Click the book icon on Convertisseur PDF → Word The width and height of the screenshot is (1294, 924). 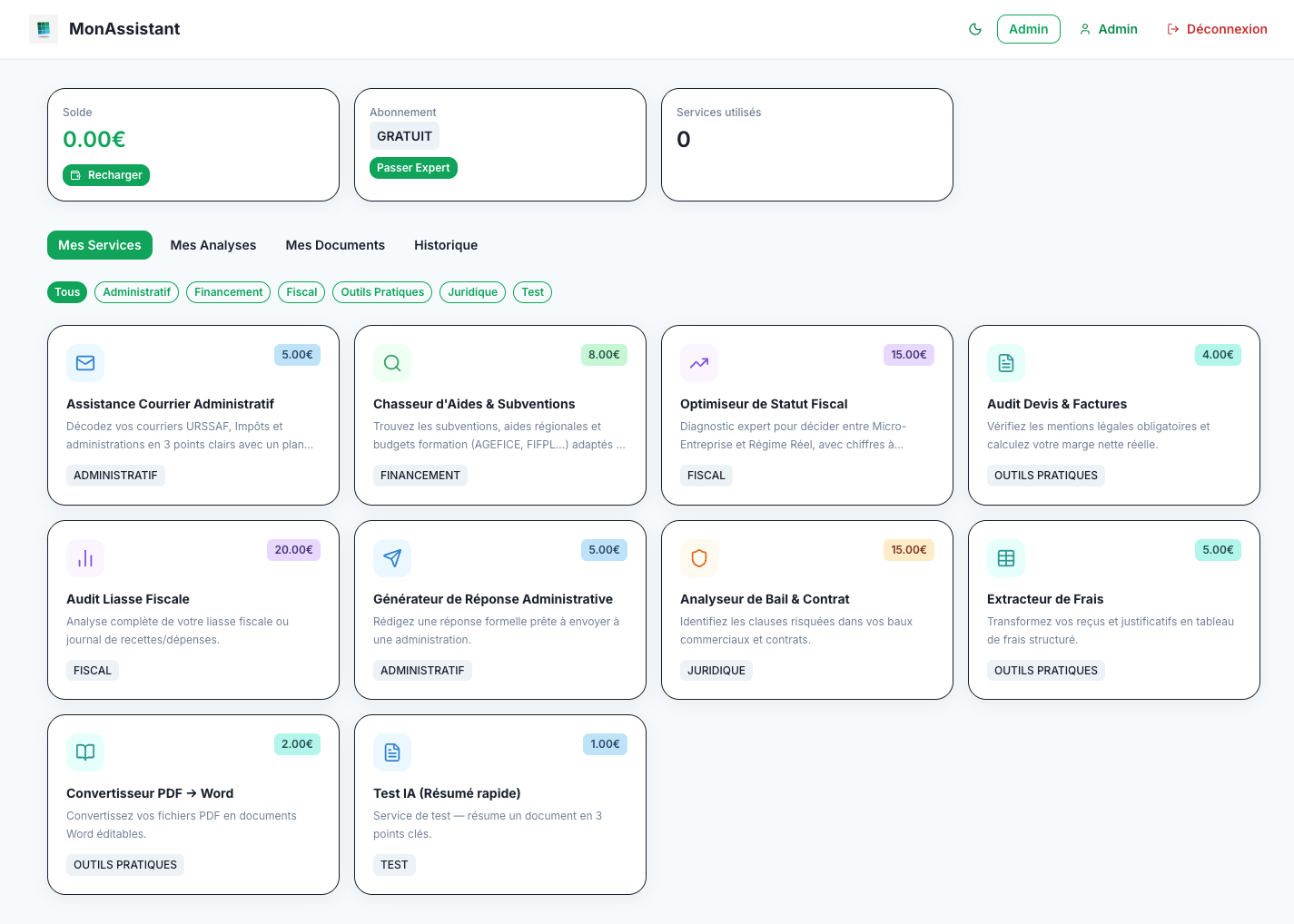(x=85, y=752)
